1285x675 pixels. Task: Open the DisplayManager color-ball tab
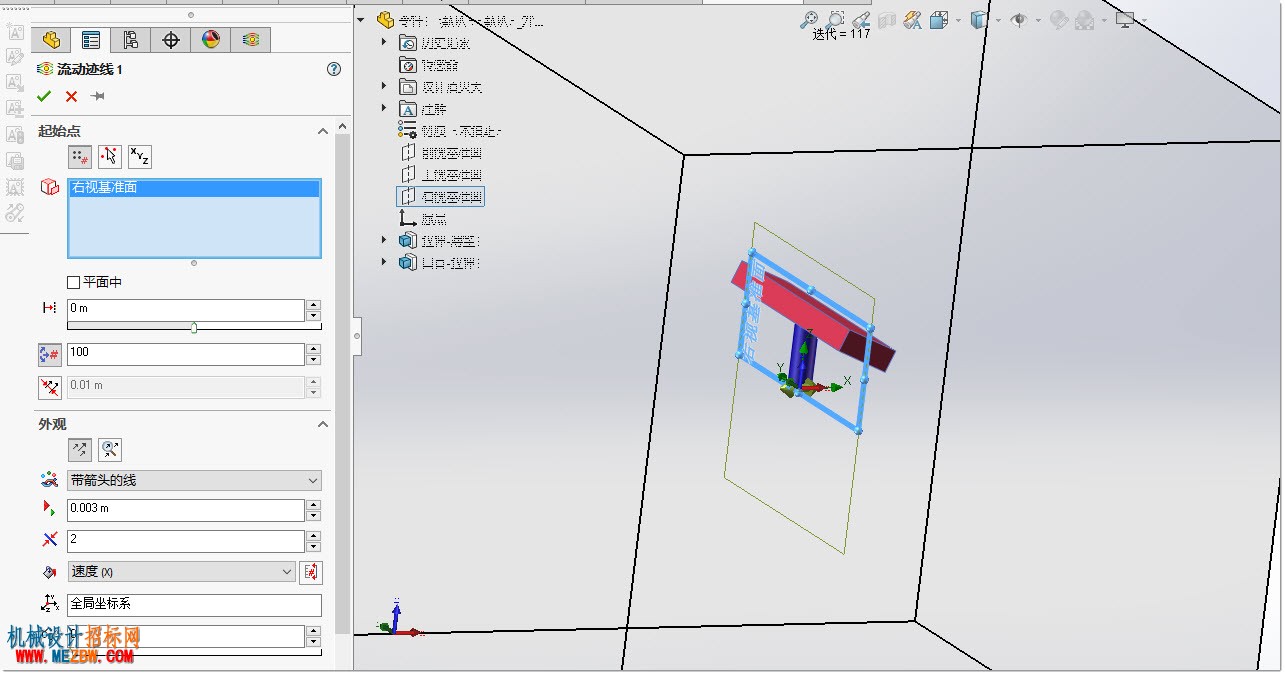[211, 40]
